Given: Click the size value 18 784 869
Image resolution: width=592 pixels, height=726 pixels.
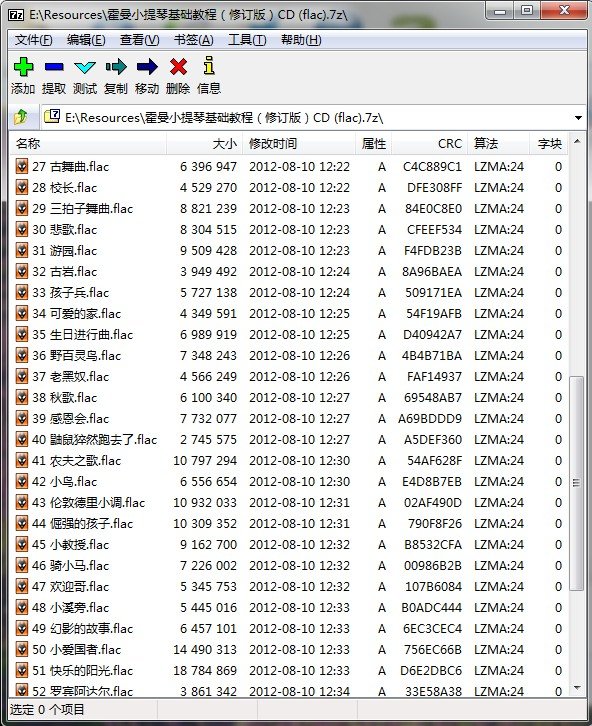Looking at the screenshot, I should point(205,670).
